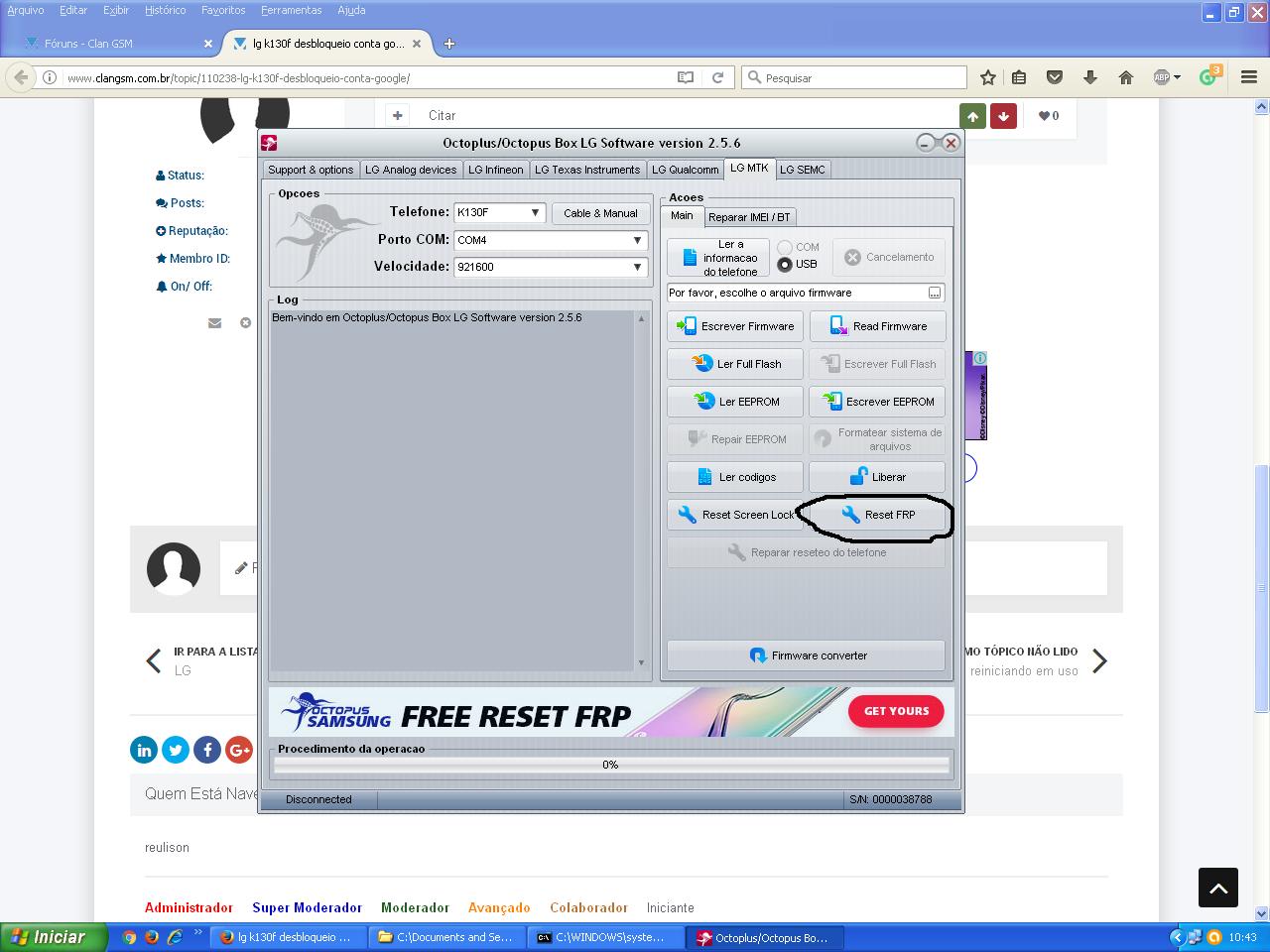Share on Facebook icon

207,750
